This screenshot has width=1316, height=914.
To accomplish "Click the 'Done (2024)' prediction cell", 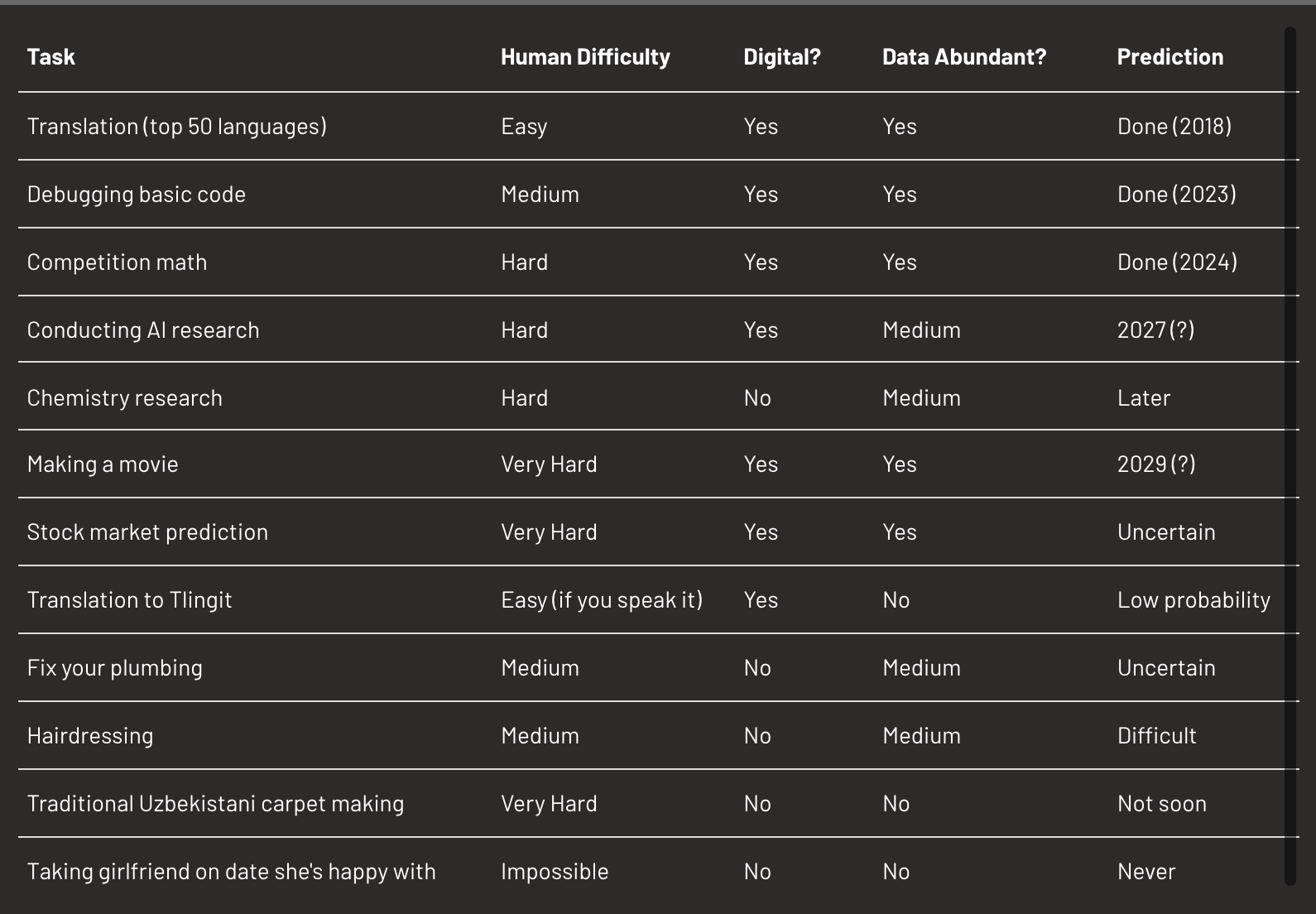I will pyautogui.click(x=1177, y=262).
